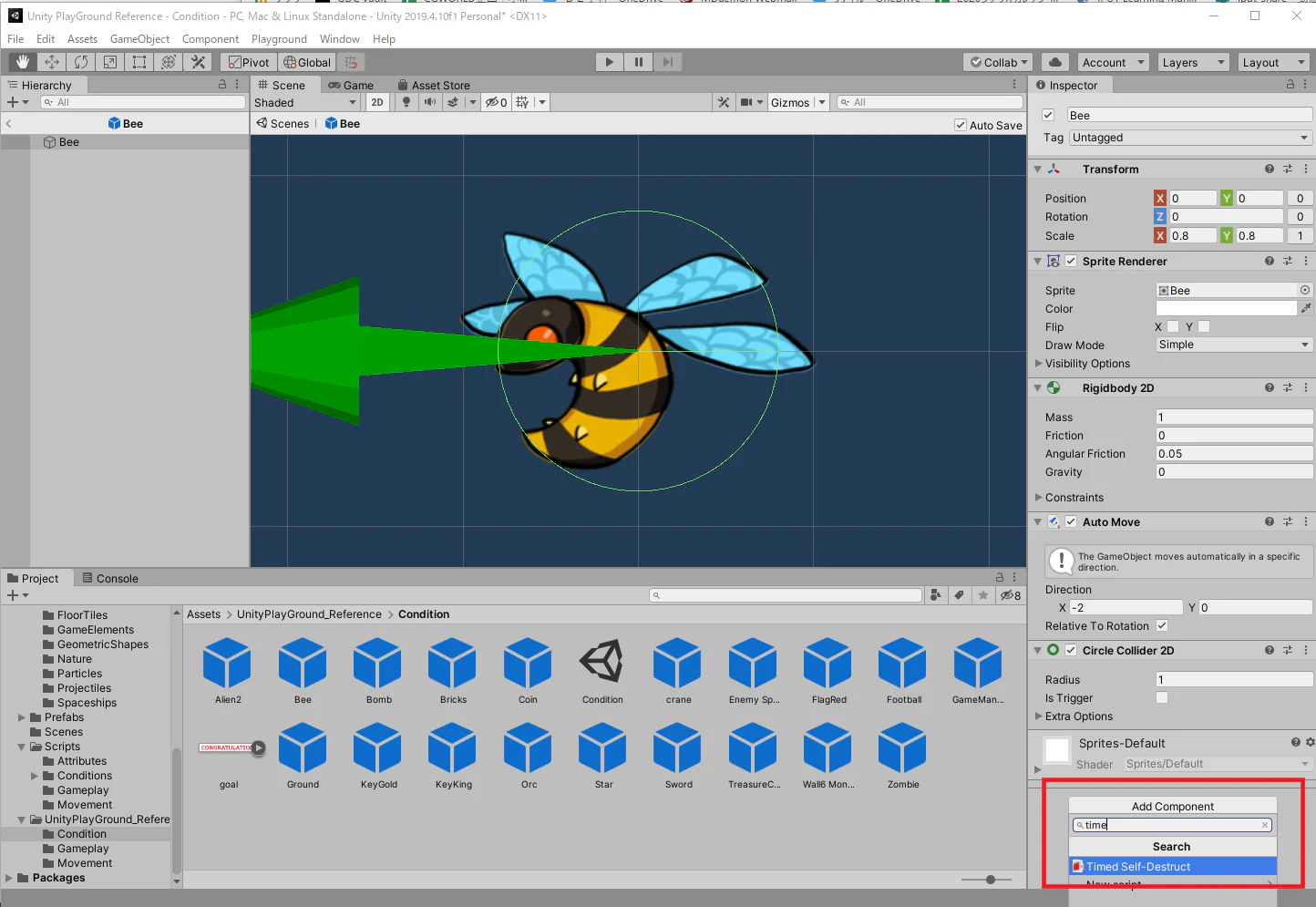Click the Play button

coord(610,62)
